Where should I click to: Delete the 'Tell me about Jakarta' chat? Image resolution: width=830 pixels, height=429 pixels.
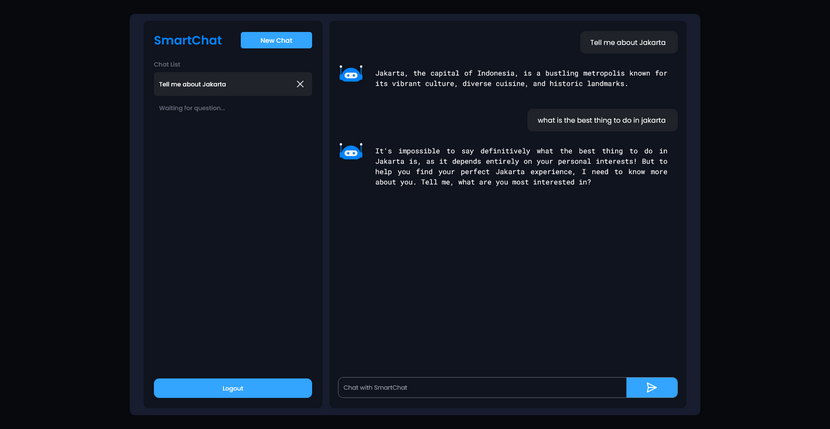[300, 84]
